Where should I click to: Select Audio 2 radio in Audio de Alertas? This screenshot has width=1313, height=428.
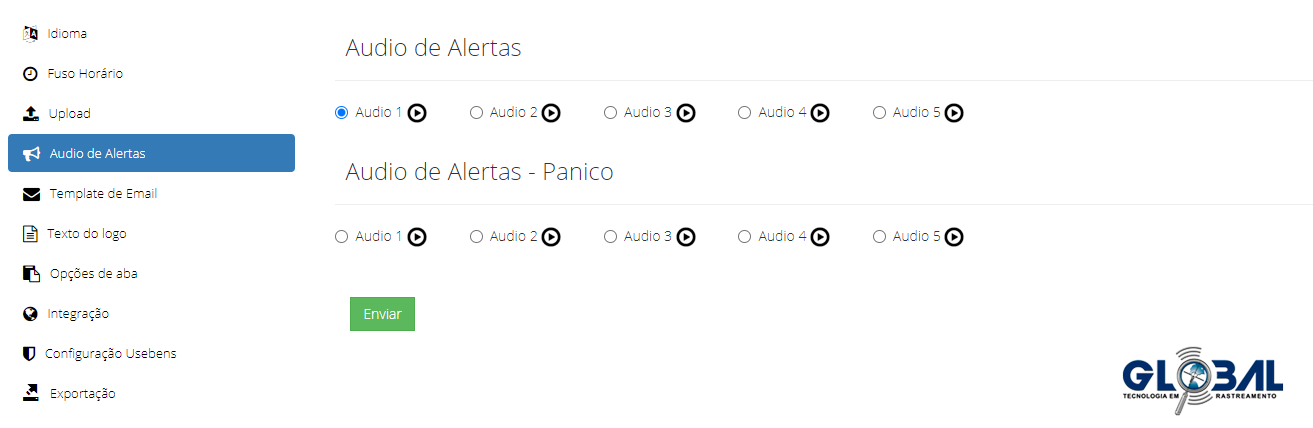click(x=477, y=113)
